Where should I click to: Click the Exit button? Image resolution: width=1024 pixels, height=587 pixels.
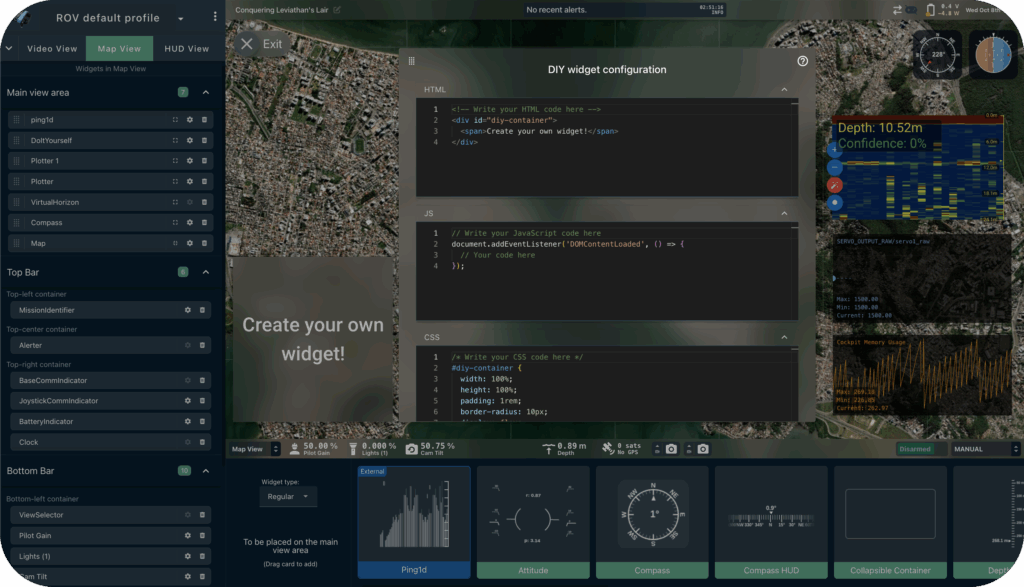(x=259, y=43)
